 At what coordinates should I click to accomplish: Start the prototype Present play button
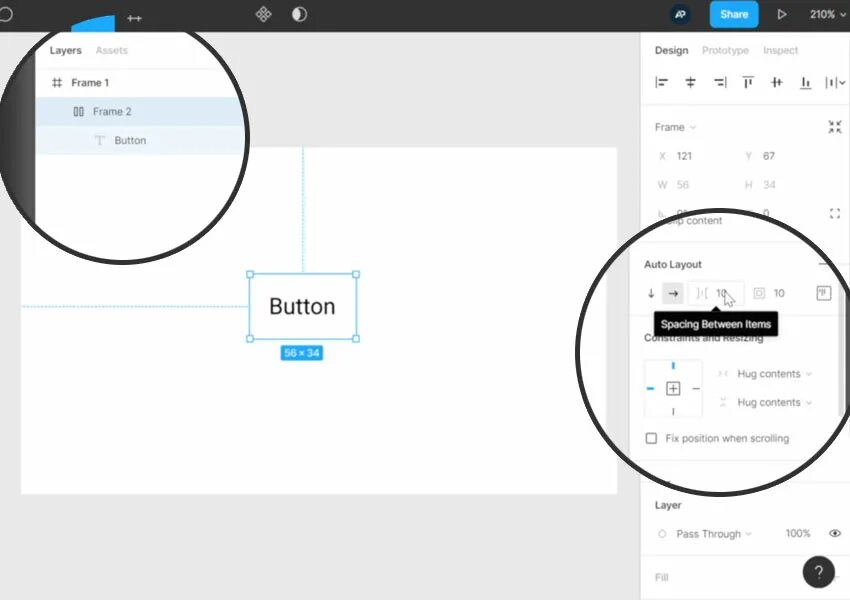[x=781, y=15]
